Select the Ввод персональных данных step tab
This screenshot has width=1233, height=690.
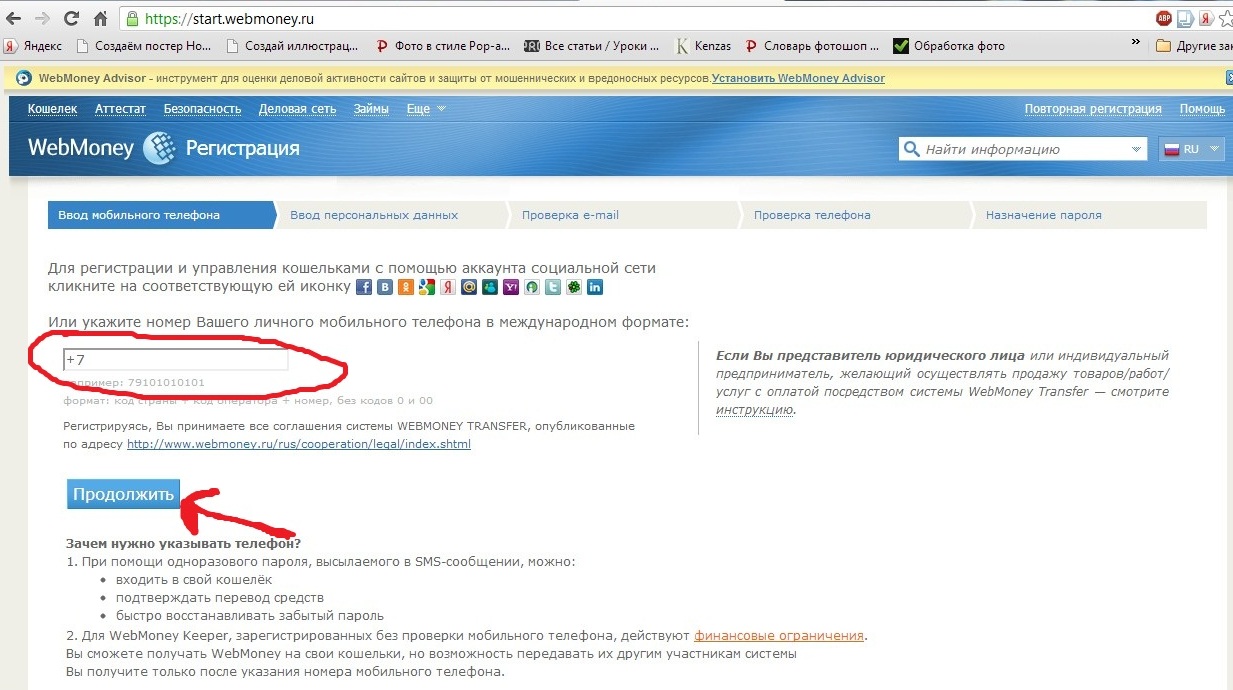pos(391,215)
